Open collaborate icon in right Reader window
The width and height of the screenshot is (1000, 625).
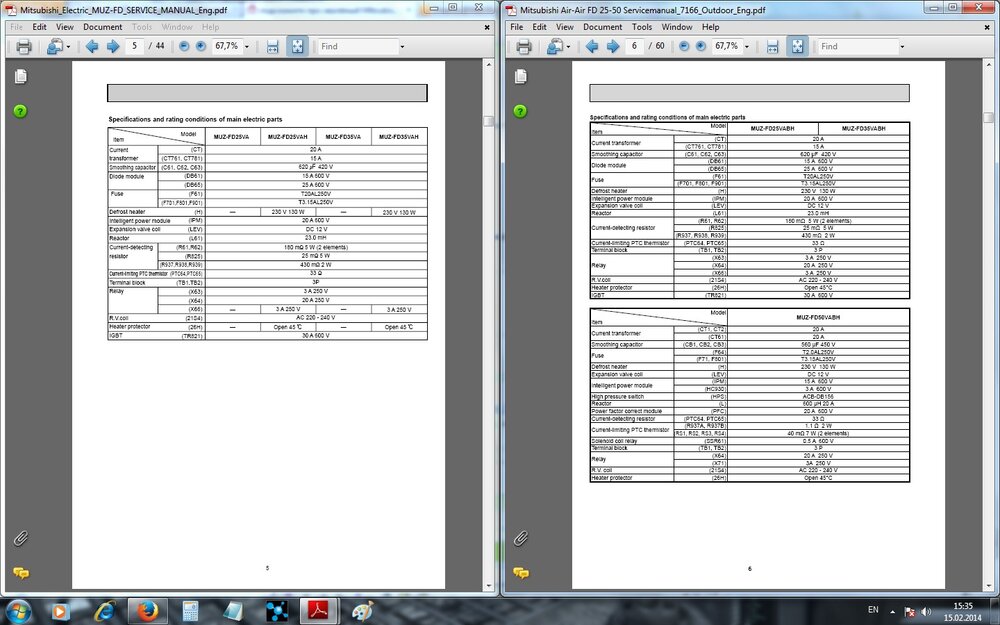555,47
